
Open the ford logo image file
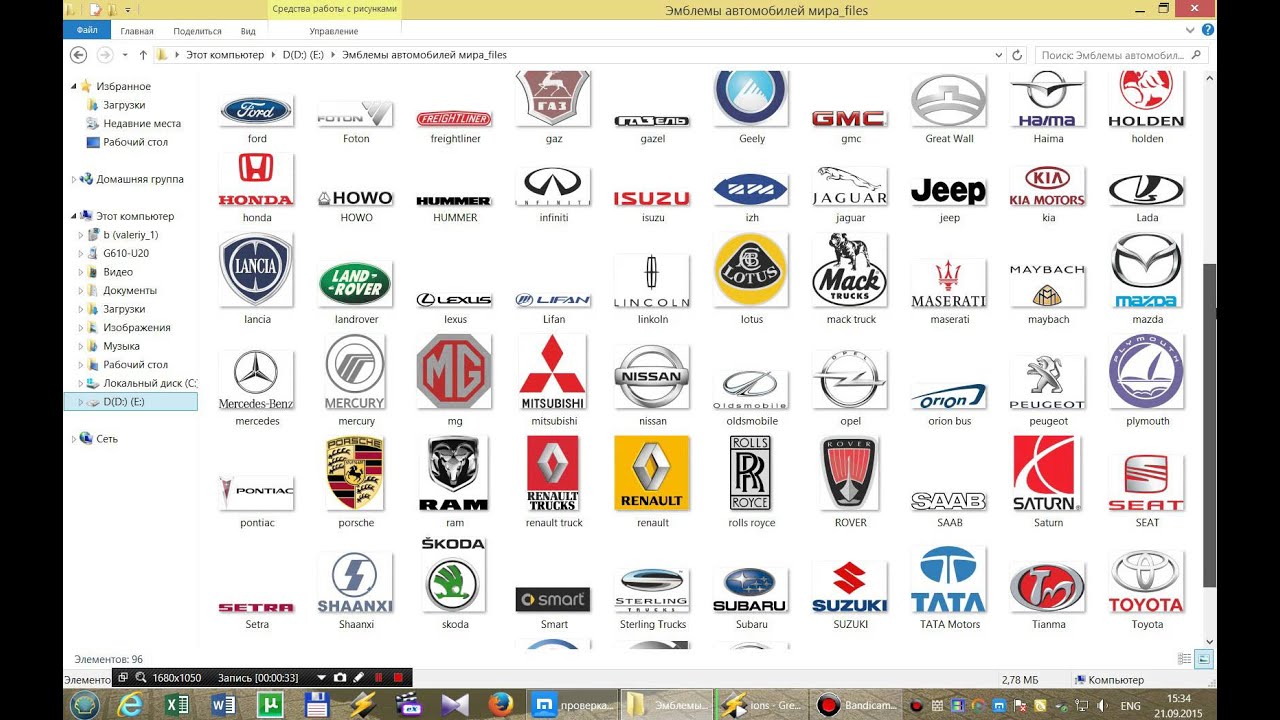(256, 111)
